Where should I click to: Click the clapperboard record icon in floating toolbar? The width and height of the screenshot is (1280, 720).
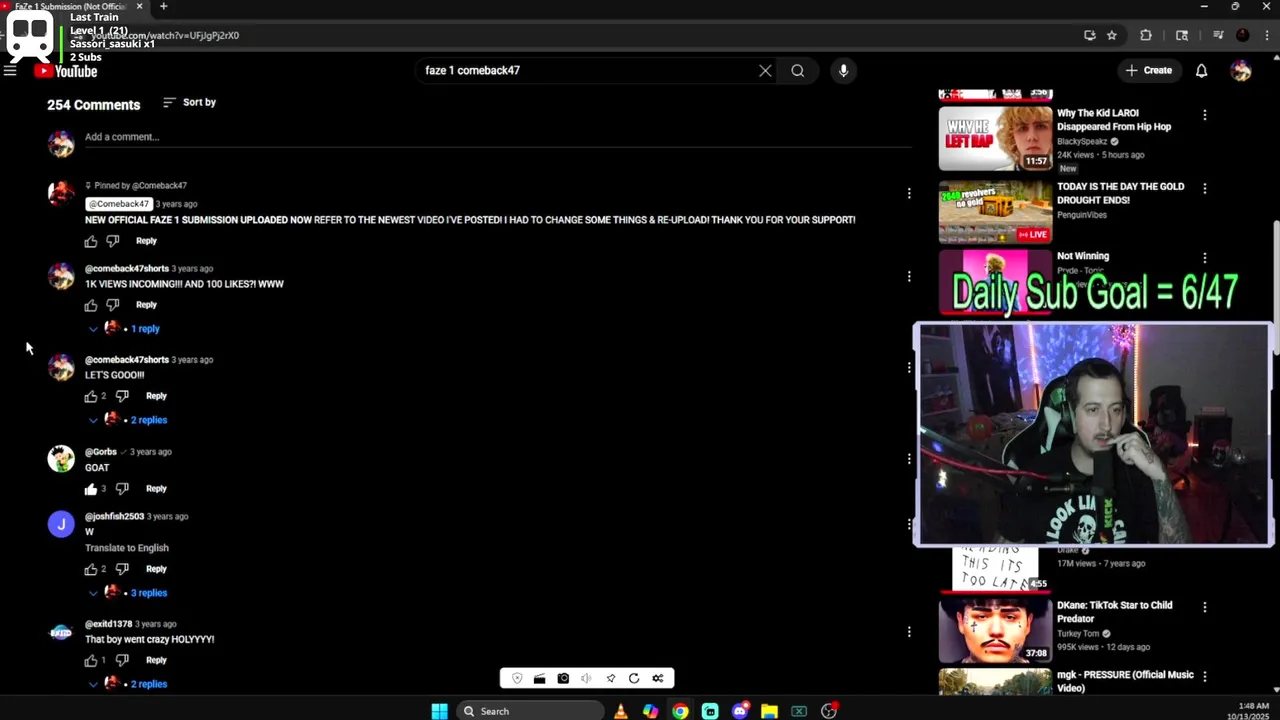[539, 678]
